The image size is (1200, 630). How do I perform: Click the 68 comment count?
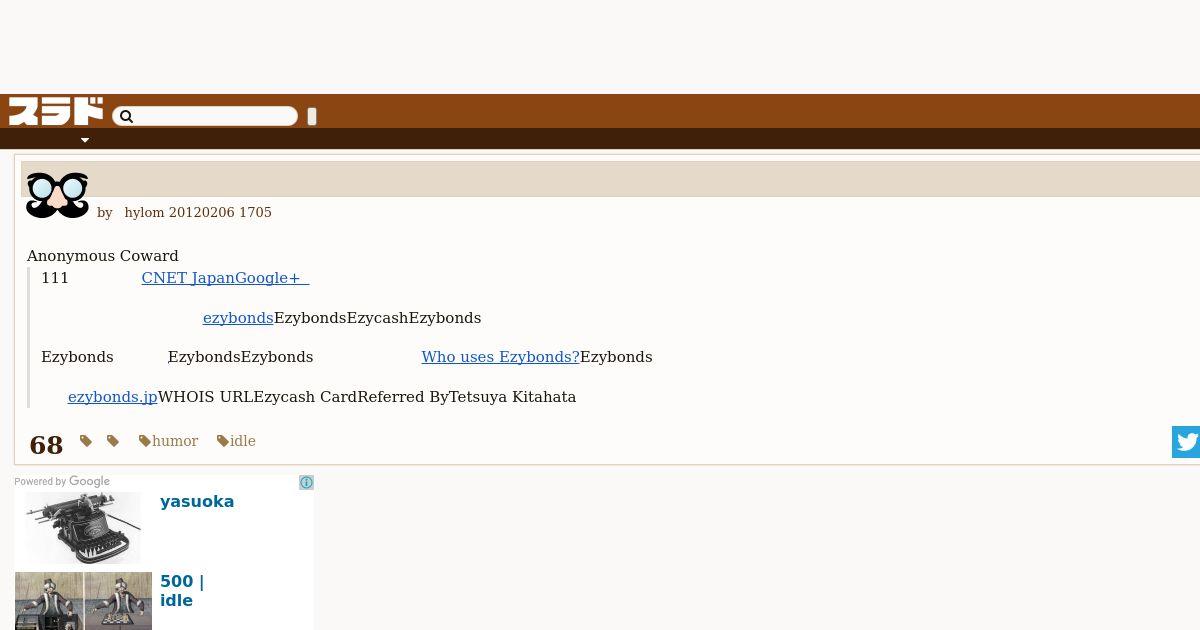tap(46, 445)
